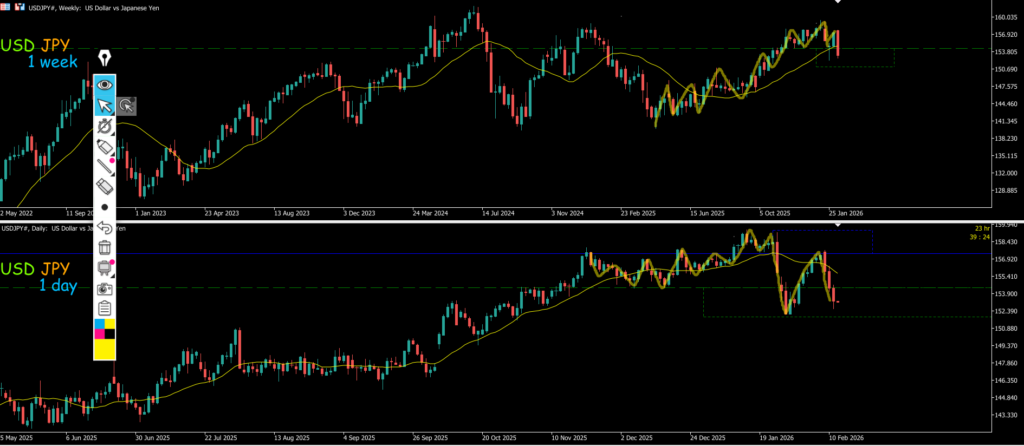
Task: Clear drawings with the trash bin icon
Action: (x=104, y=247)
